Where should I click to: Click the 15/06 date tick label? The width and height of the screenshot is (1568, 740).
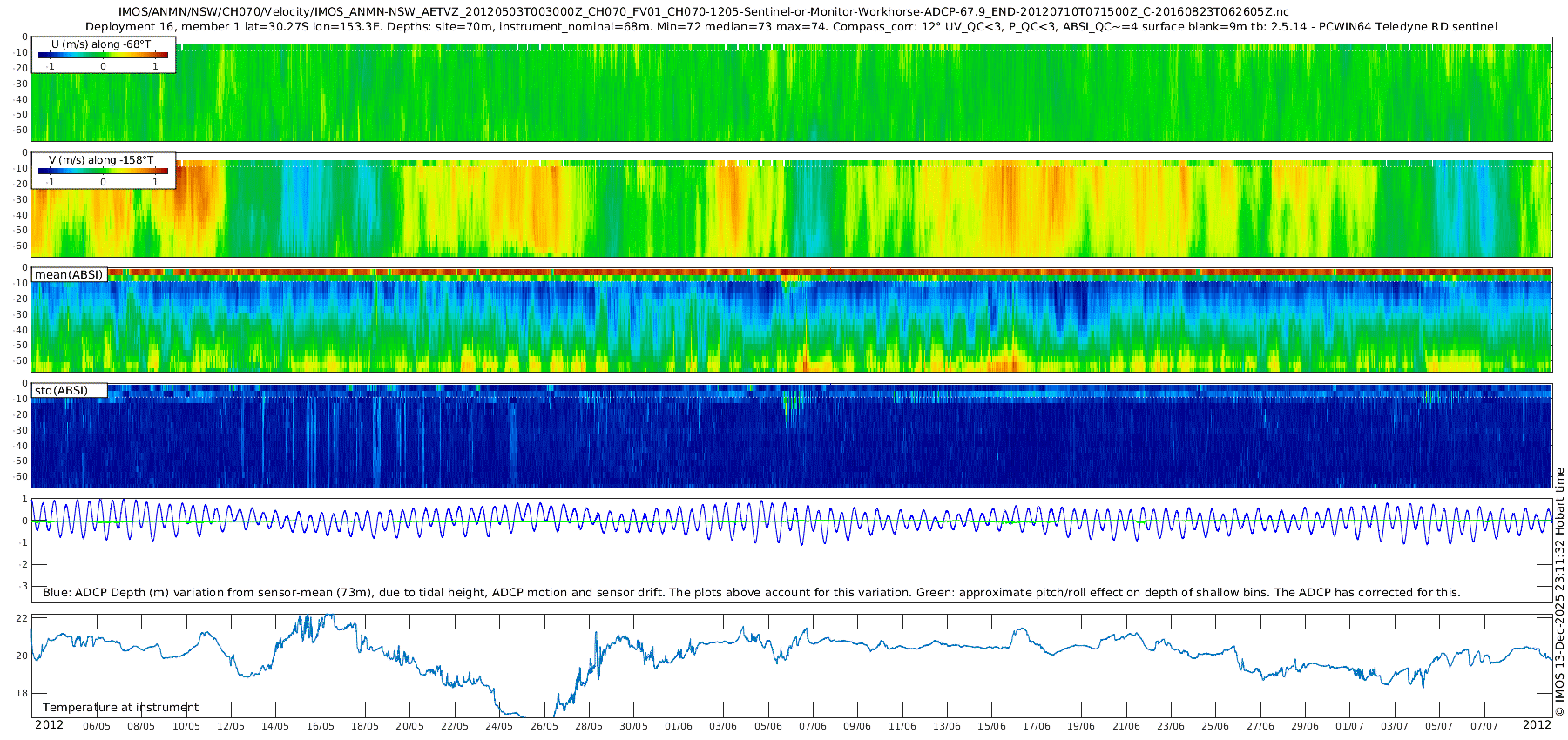[991, 726]
